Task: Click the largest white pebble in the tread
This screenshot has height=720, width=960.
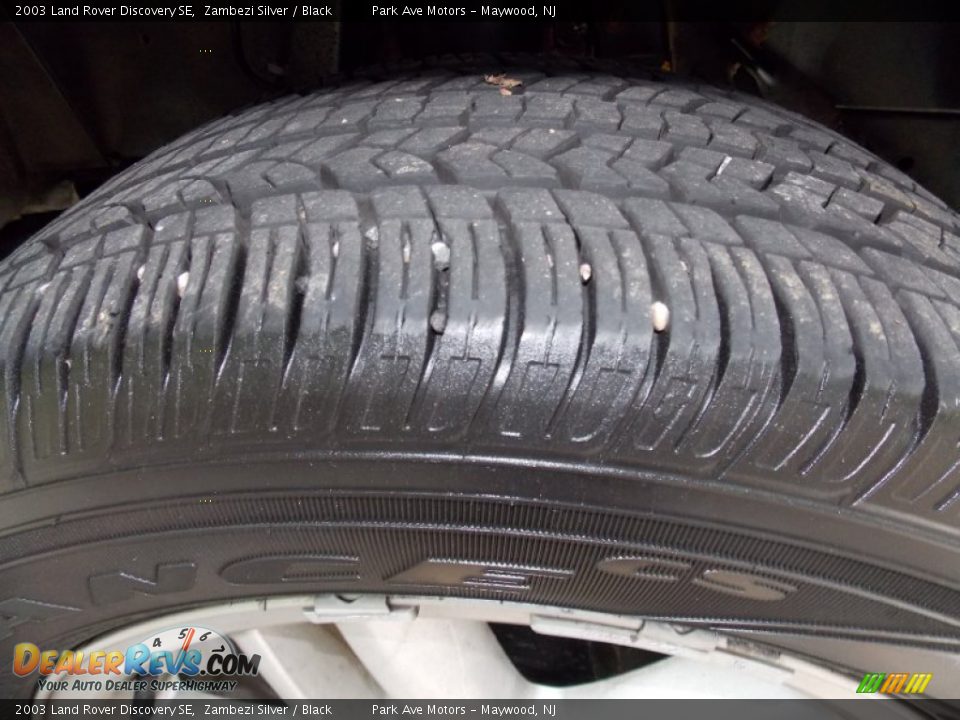Action: (659, 315)
